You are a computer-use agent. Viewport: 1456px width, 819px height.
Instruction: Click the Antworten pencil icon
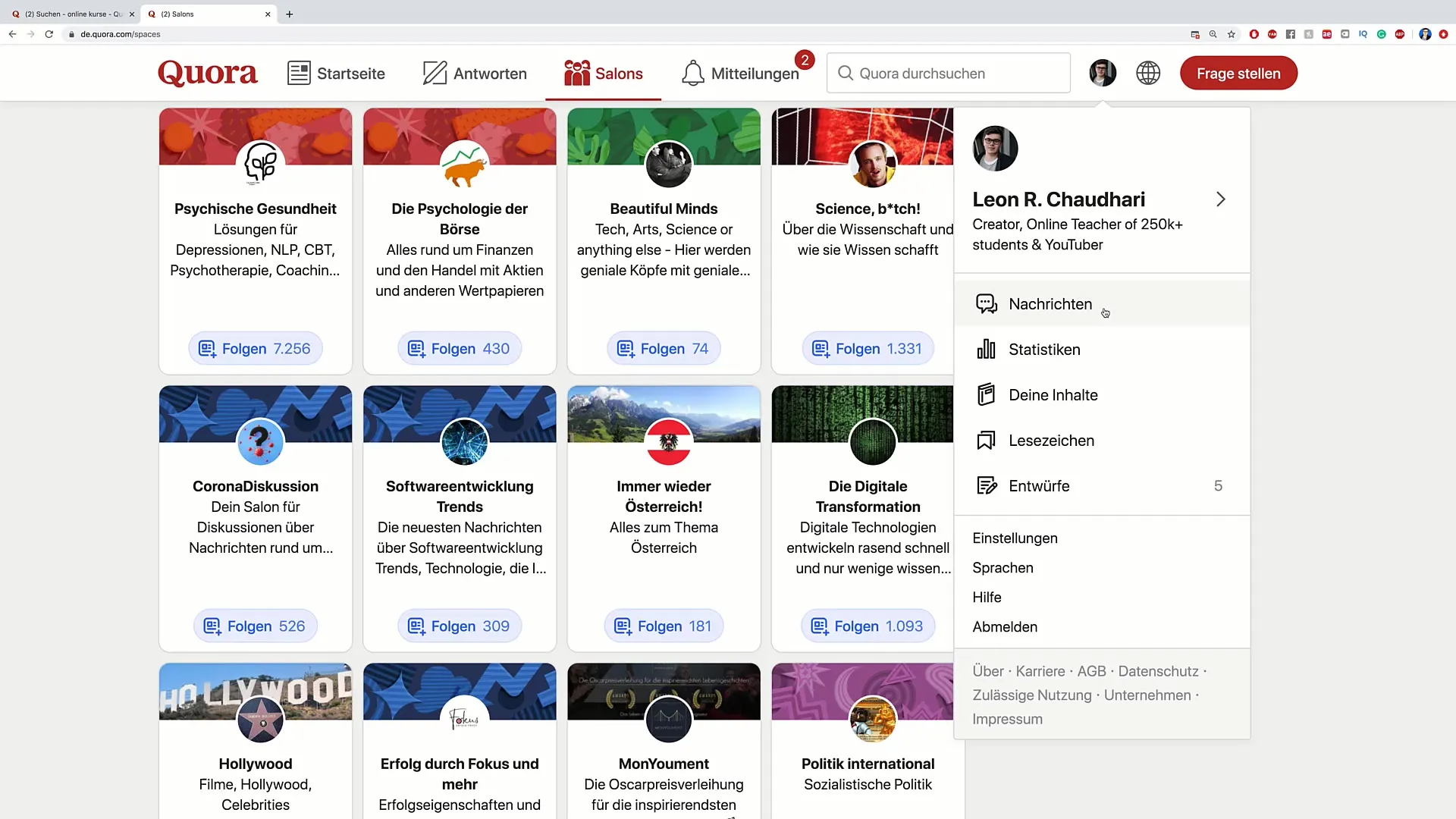click(x=435, y=74)
